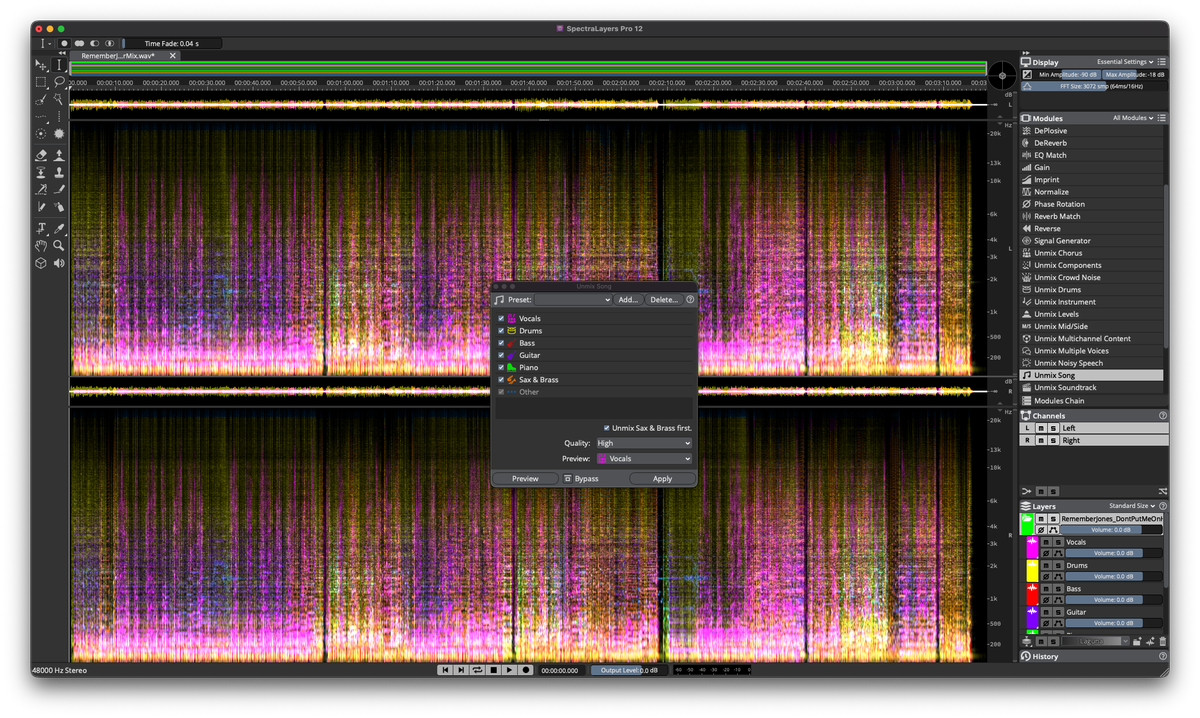Click the Apply button

point(662,479)
